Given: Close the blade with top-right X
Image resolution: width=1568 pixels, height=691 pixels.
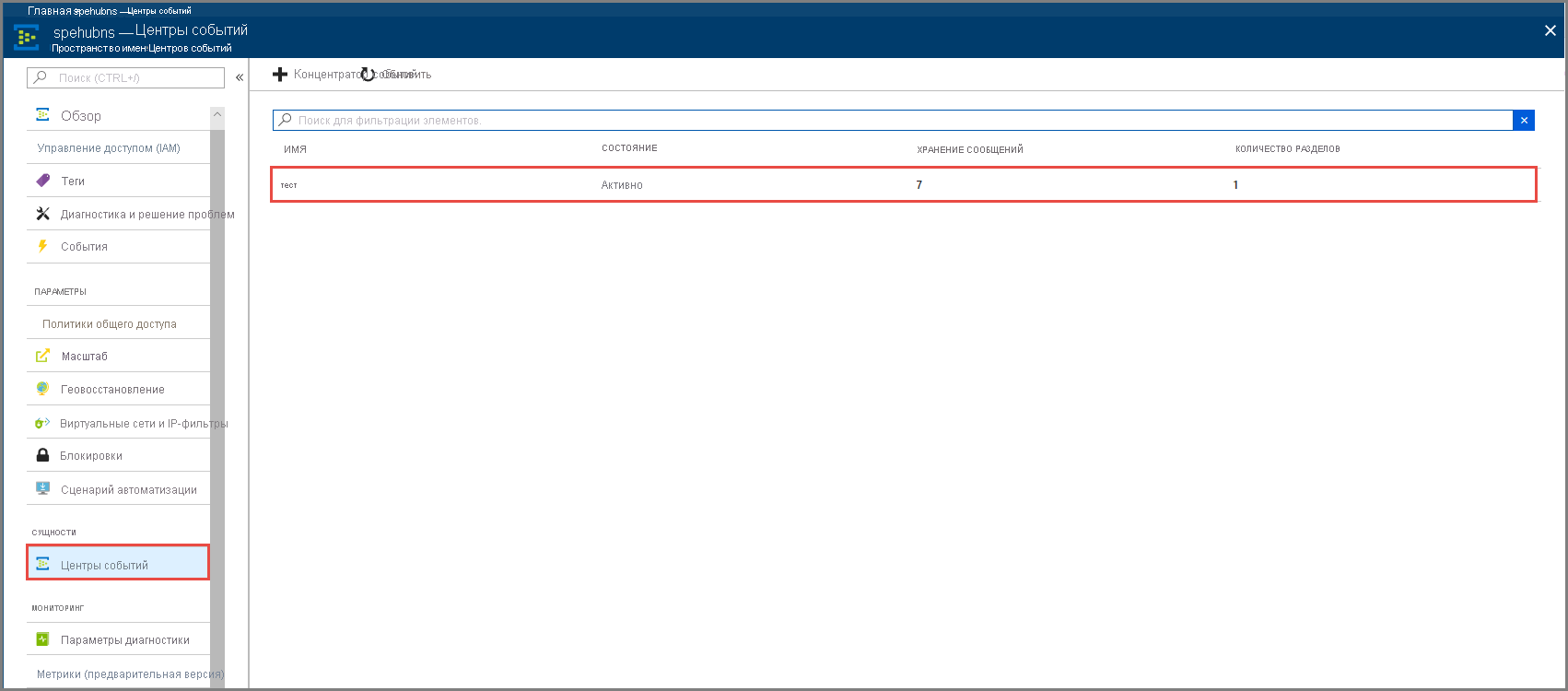Looking at the screenshot, I should click(x=1550, y=30).
